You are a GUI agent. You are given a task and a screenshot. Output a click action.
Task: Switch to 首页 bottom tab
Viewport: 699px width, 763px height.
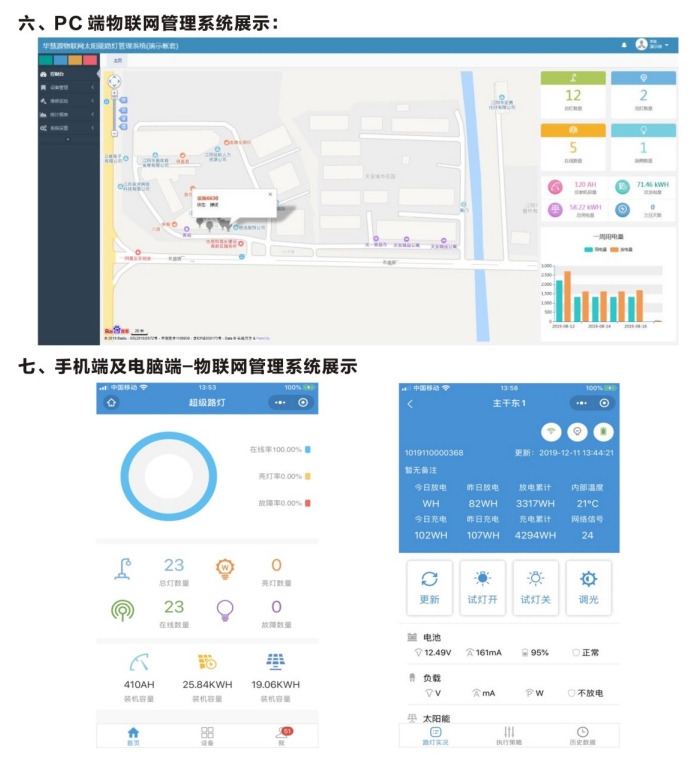coord(133,737)
